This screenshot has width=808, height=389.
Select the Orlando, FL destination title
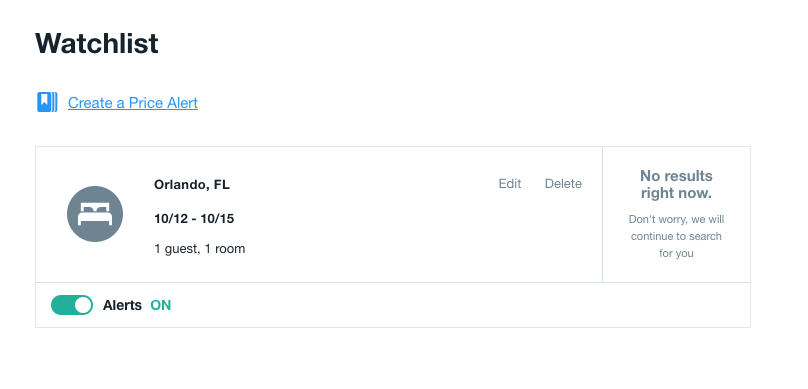(x=192, y=185)
